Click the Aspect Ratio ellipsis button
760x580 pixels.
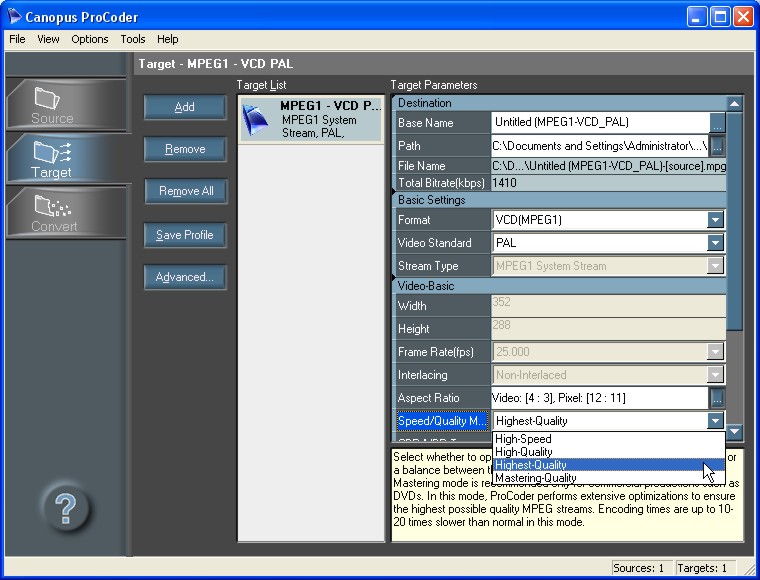pos(717,398)
